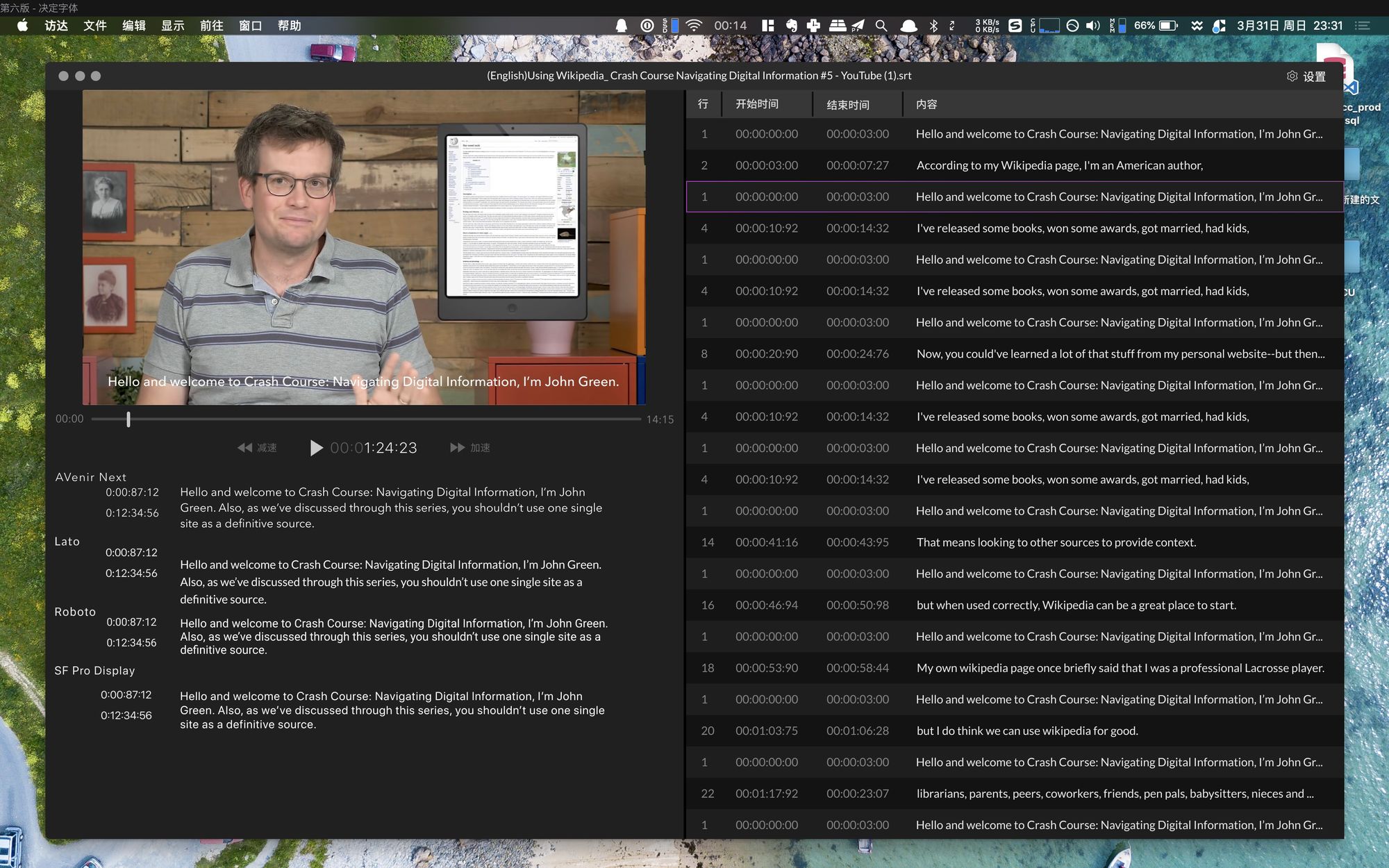The width and height of the screenshot is (1389, 868).
Task: Click the play button triangle
Action: [x=316, y=448]
